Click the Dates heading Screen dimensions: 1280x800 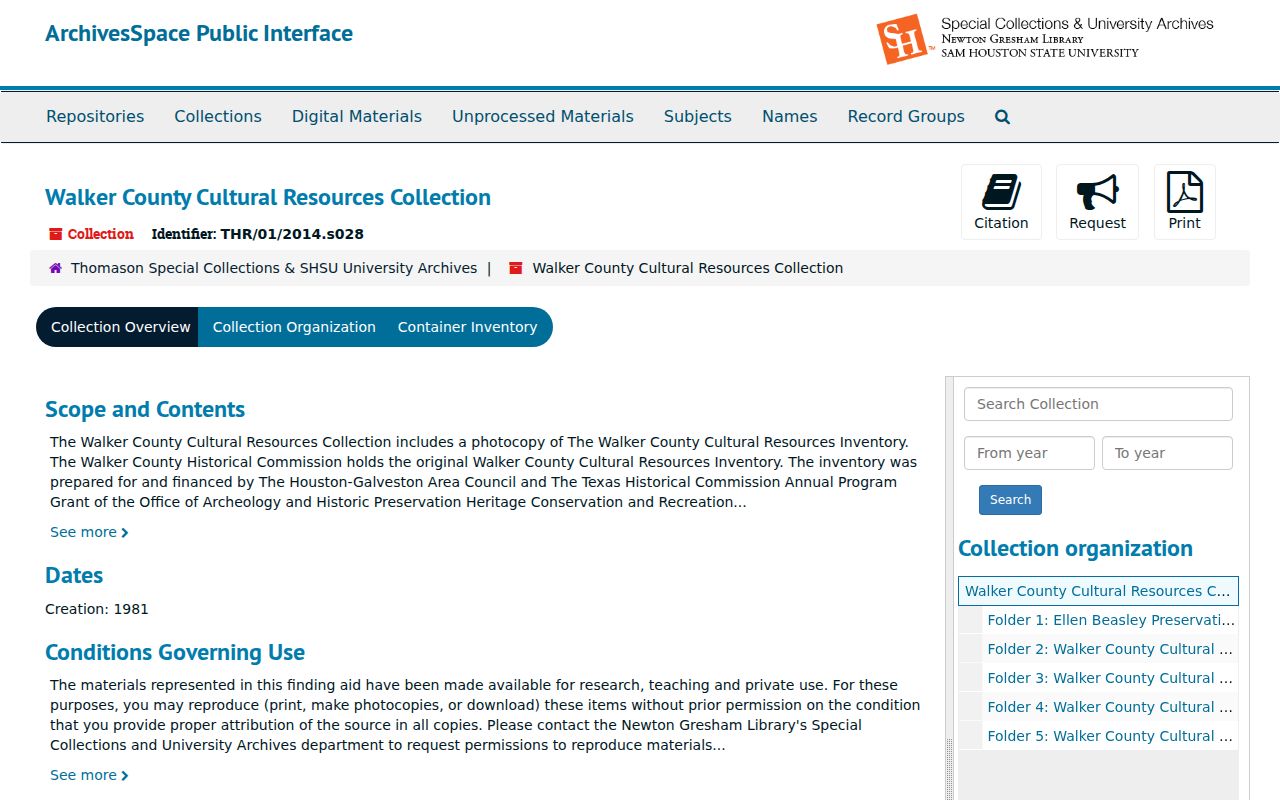click(x=74, y=575)
